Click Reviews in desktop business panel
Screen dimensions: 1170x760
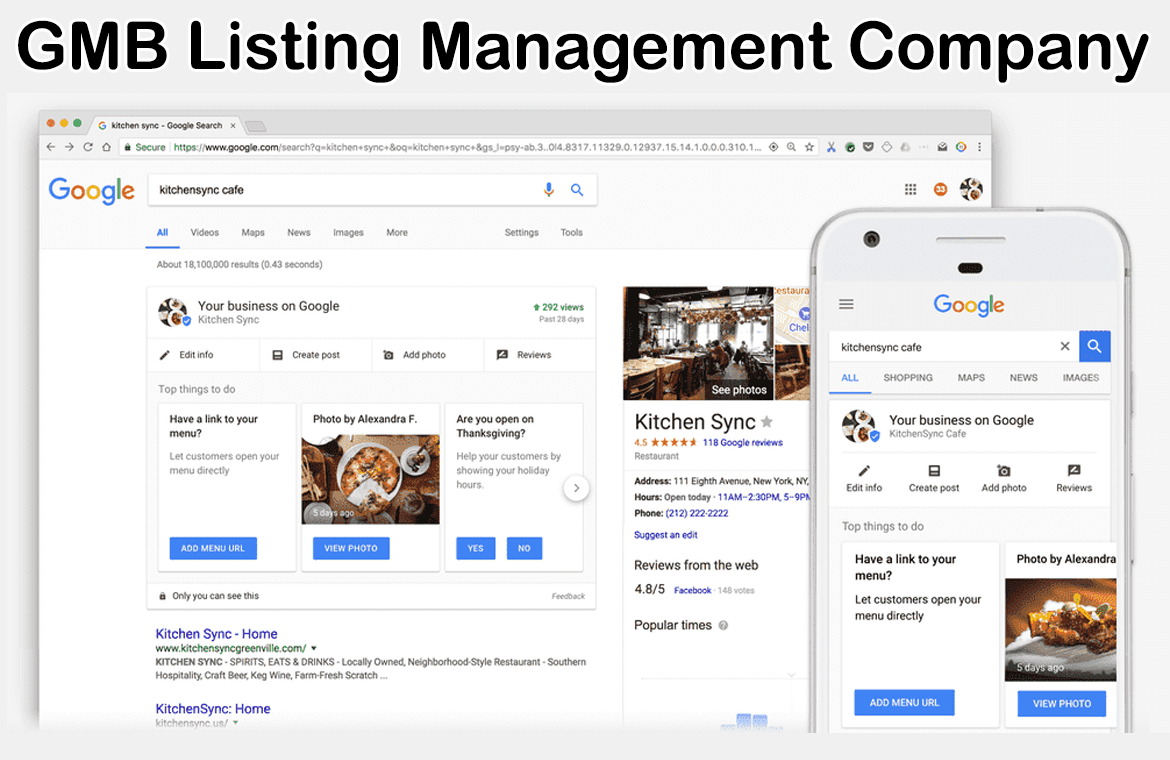[x=524, y=355]
